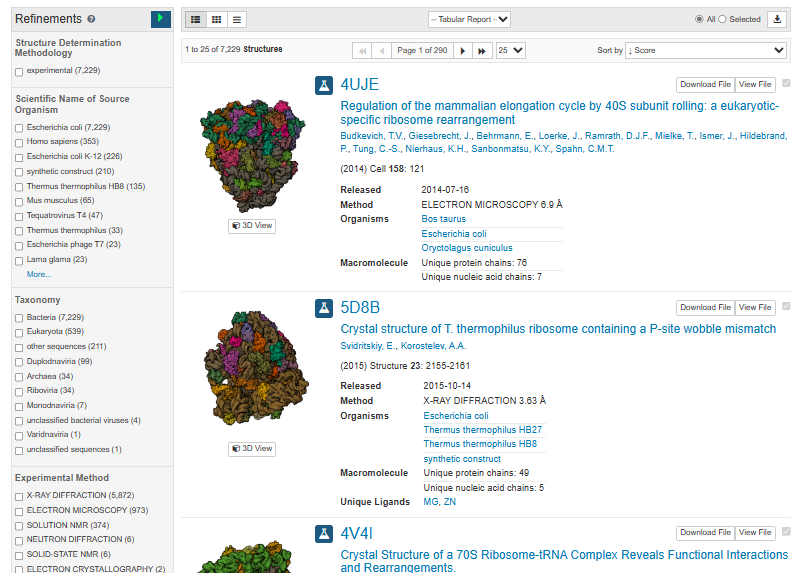Screen dimensions: 798x573
Task: Check the Mus musculus (65) filter
Action: (19, 202)
